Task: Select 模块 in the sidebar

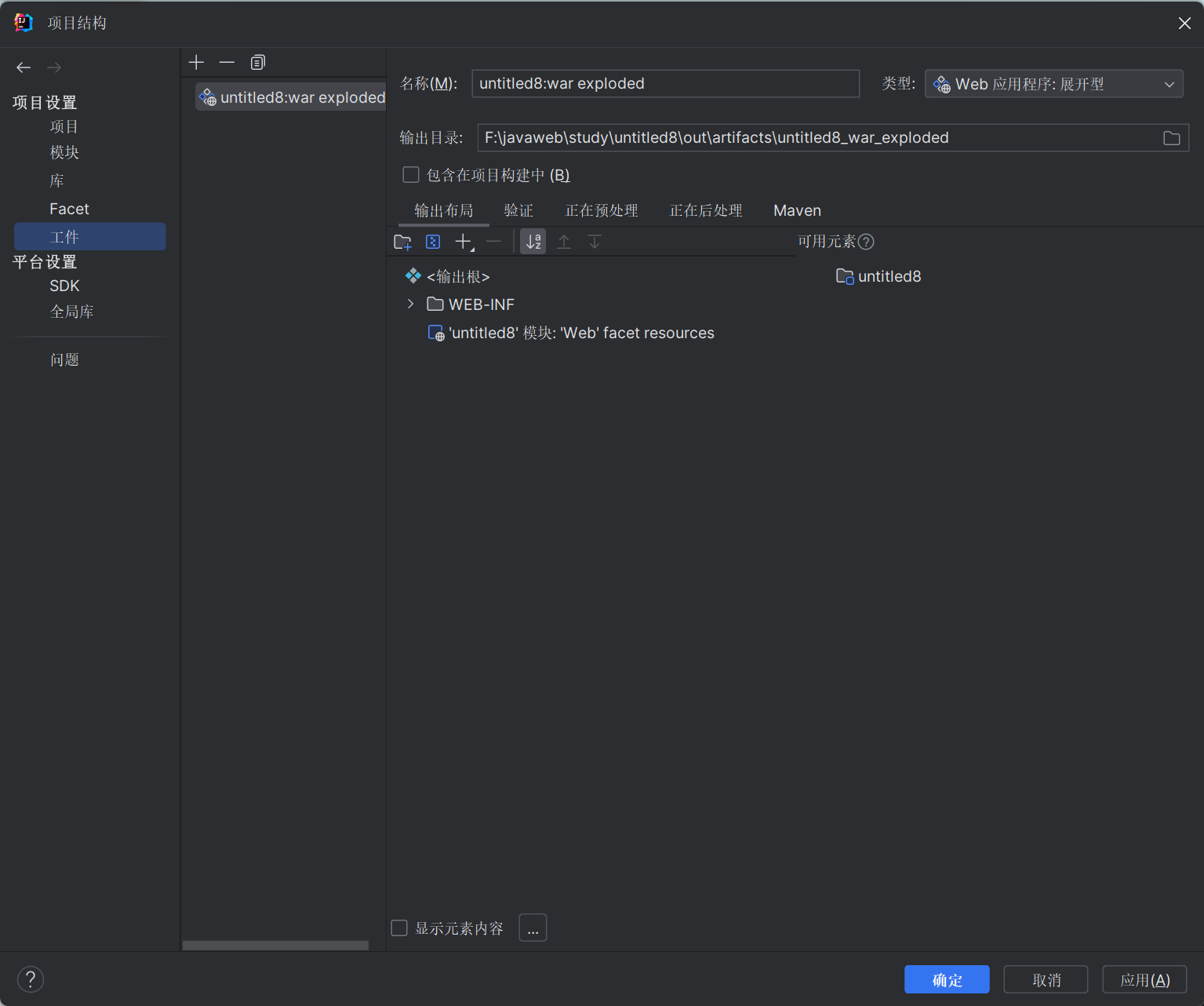Action: pyautogui.click(x=64, y=152)
